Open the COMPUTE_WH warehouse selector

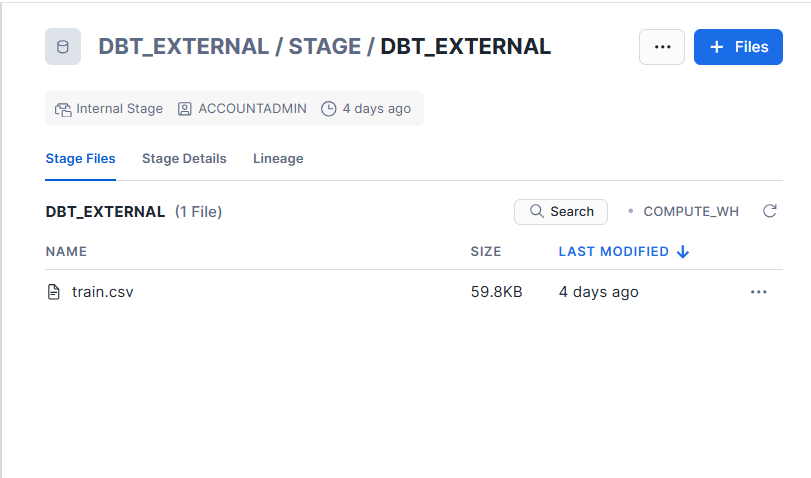(690, 211)
